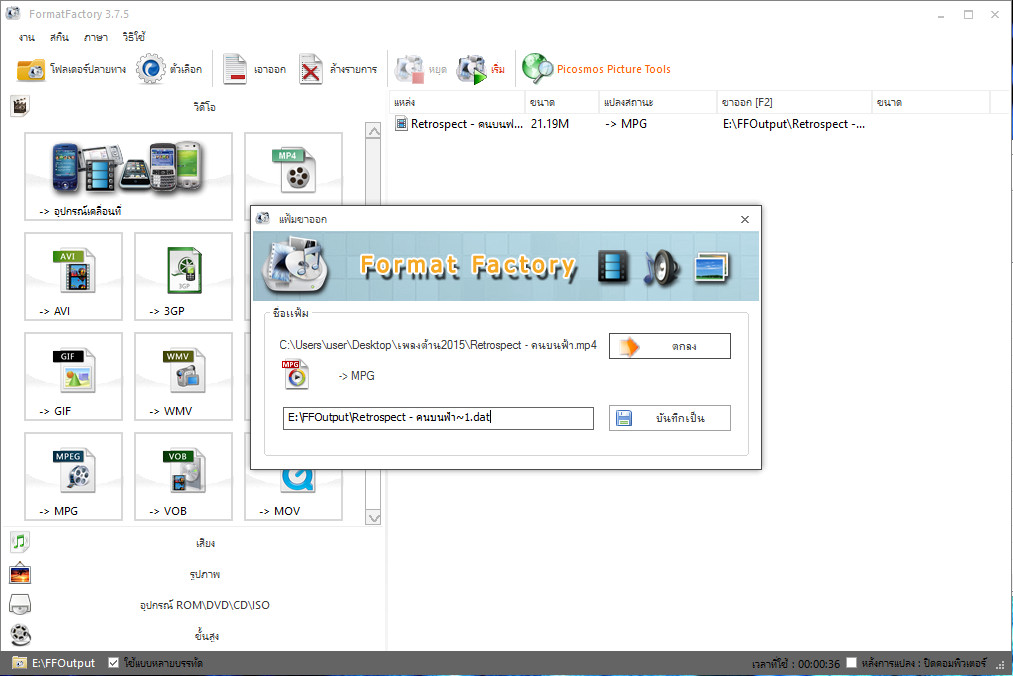
Task: Open the output folder toolbar icon
Action: pyautogui.click(x=31, y=70)
